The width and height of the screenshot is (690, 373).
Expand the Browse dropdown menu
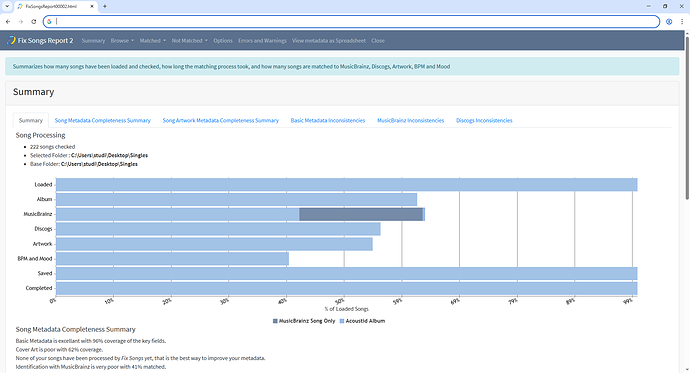(122, 40)
